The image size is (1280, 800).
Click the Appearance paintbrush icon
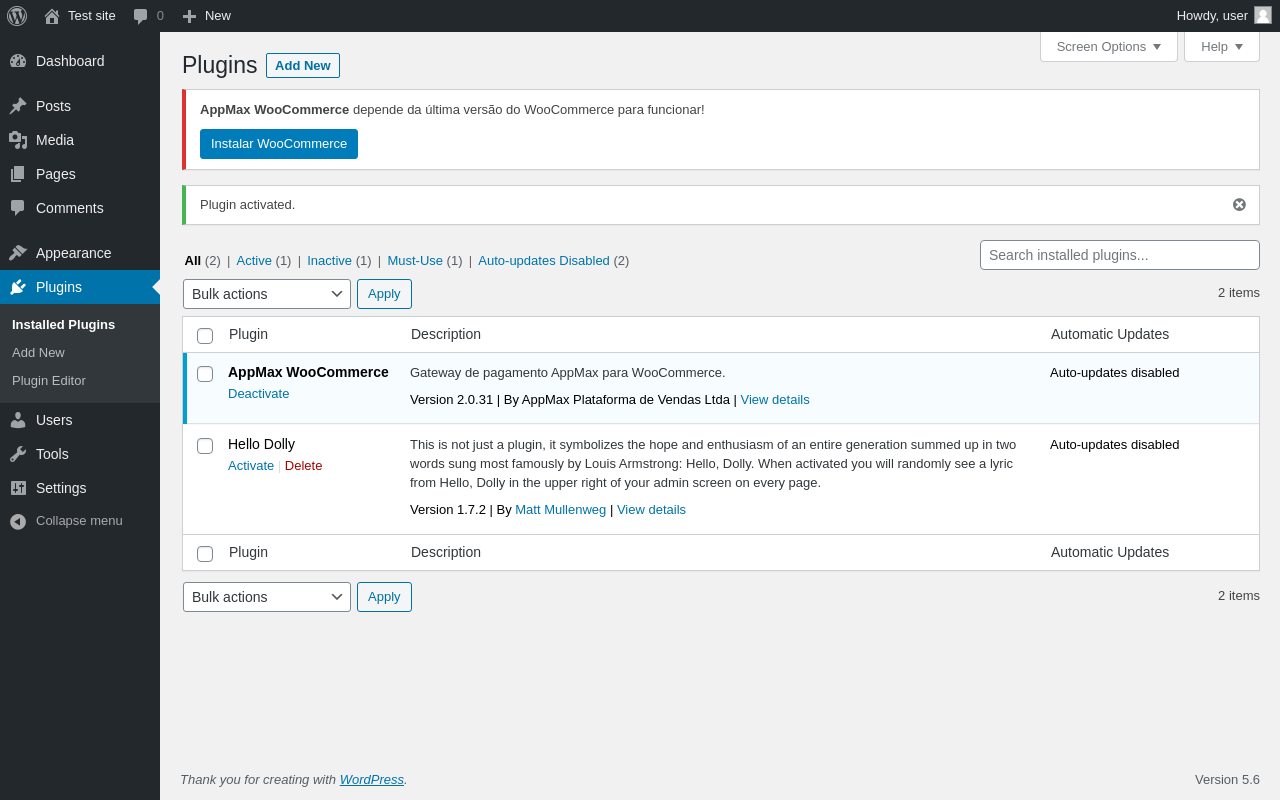click(x=18, y=253)
